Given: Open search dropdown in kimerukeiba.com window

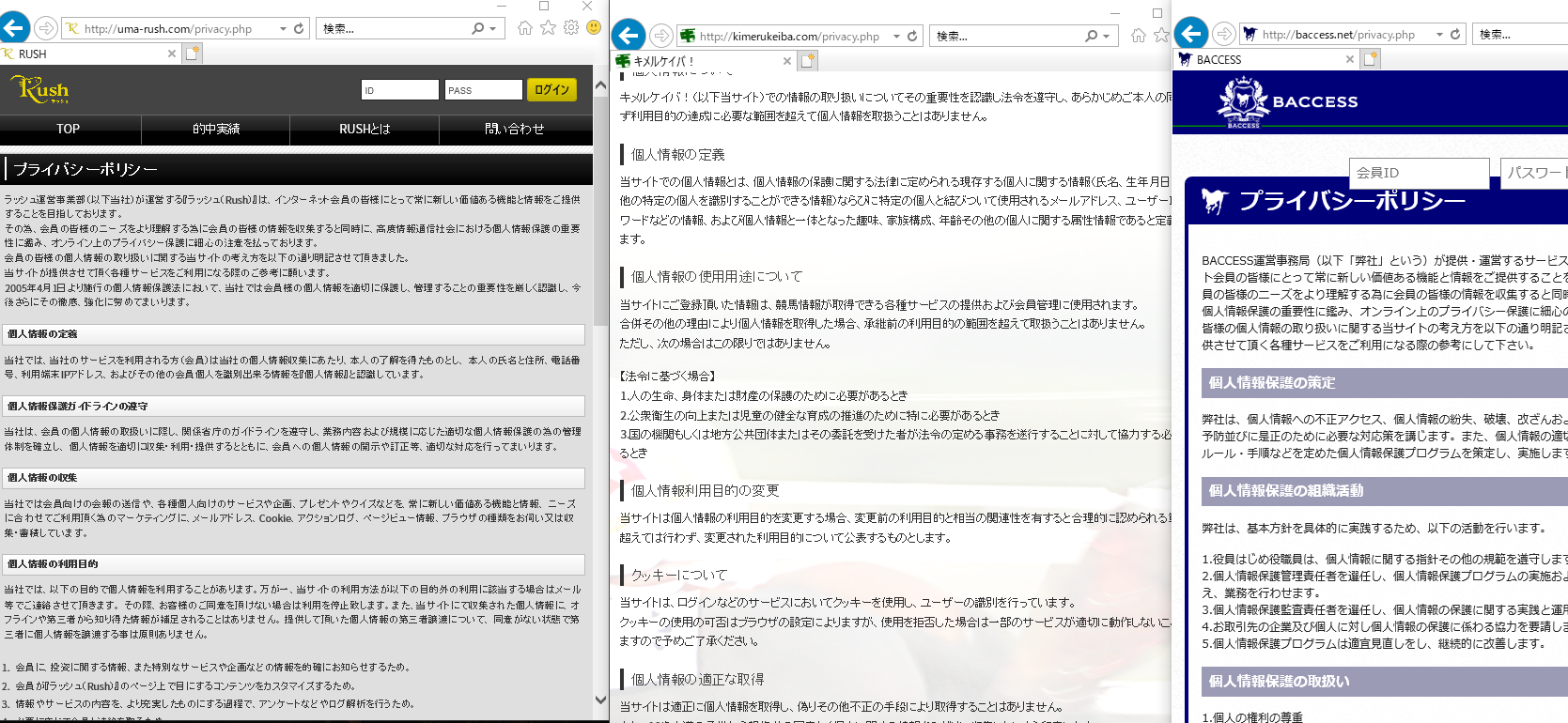Looking at the screenshot, I should pos(1106,37).
